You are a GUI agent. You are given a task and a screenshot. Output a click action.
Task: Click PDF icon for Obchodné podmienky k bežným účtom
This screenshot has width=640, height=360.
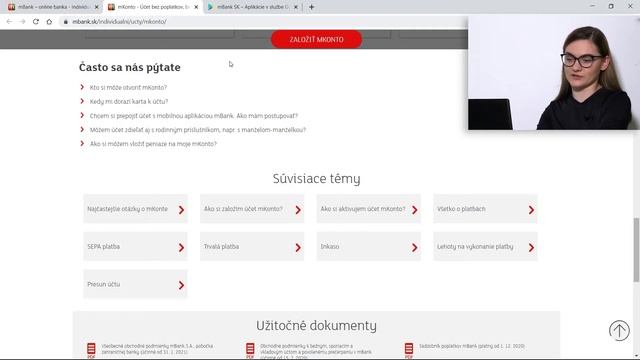[250, 350]
